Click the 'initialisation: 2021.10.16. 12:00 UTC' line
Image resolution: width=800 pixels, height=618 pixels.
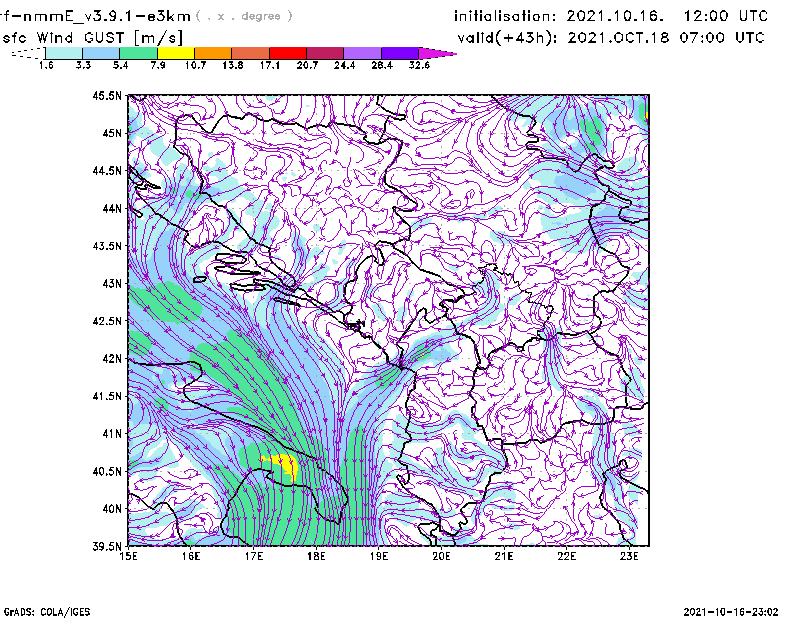[611, 16]
